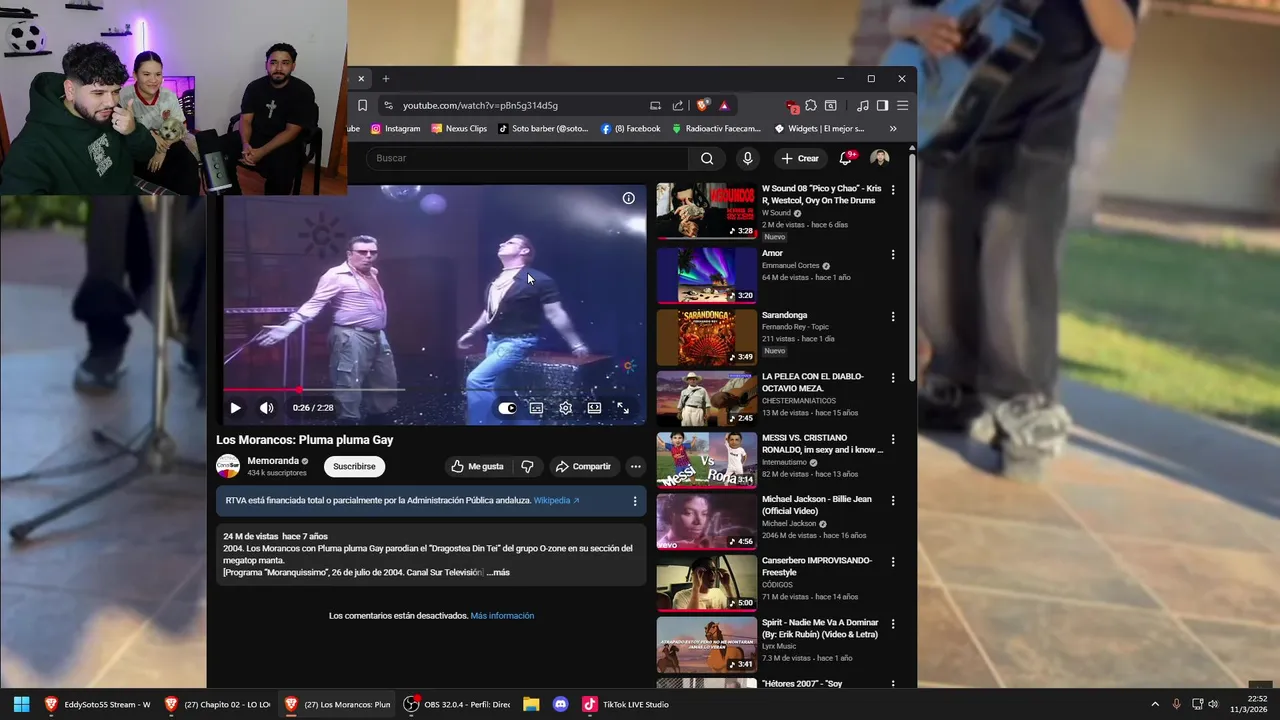
Task: Switch to EddySoto55 Stream taskbar window
Action: click(x=97, y=704)
